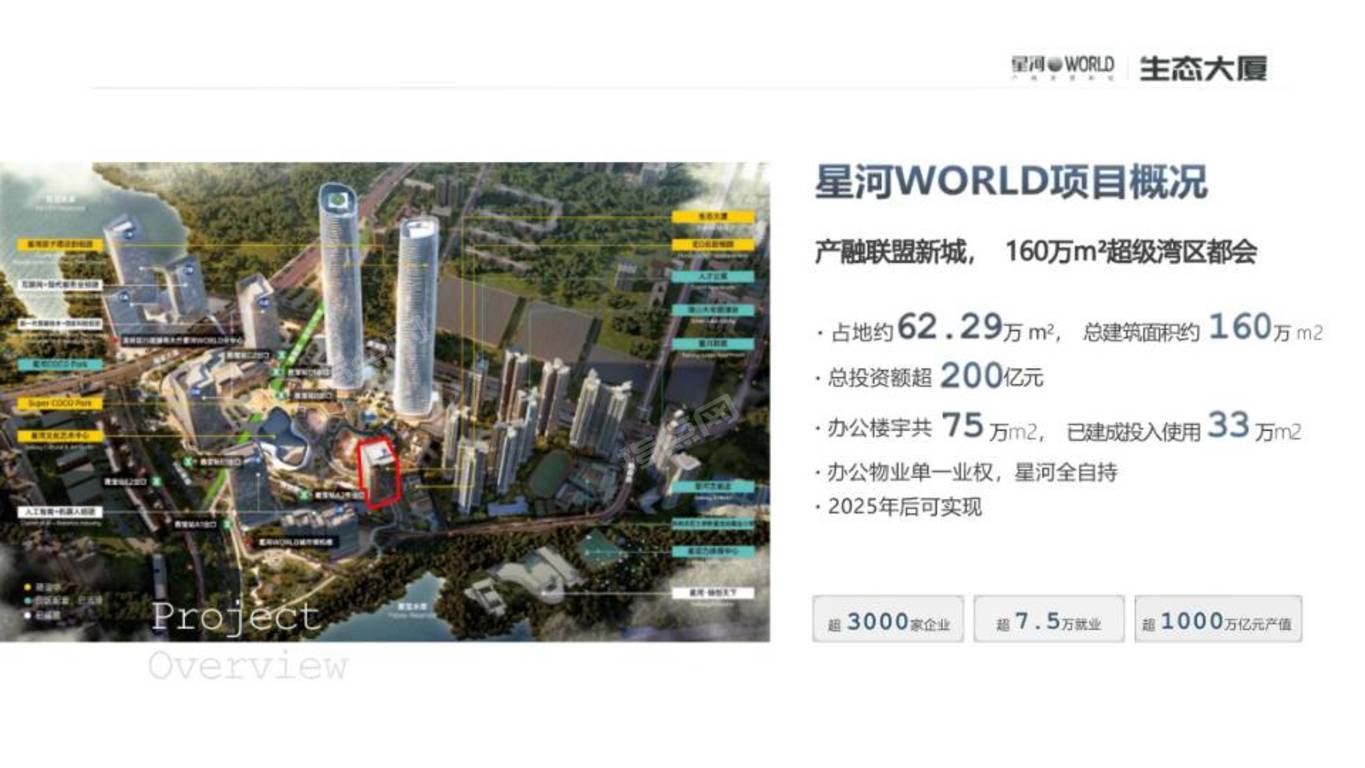The image size is (1365, 768).
Task: Click the yellow dot in the map legend
Action: pyautogui.click(x=26, y=588)
